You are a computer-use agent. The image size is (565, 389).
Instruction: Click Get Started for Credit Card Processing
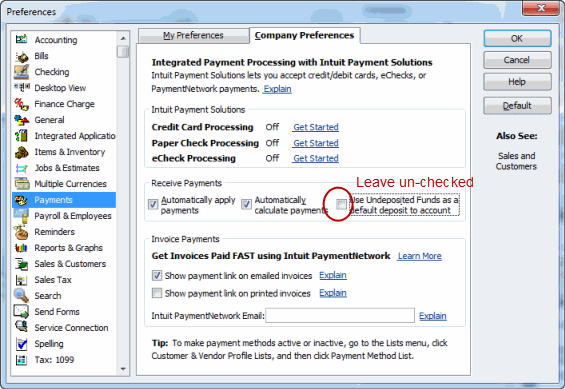(x=316, y=127)
